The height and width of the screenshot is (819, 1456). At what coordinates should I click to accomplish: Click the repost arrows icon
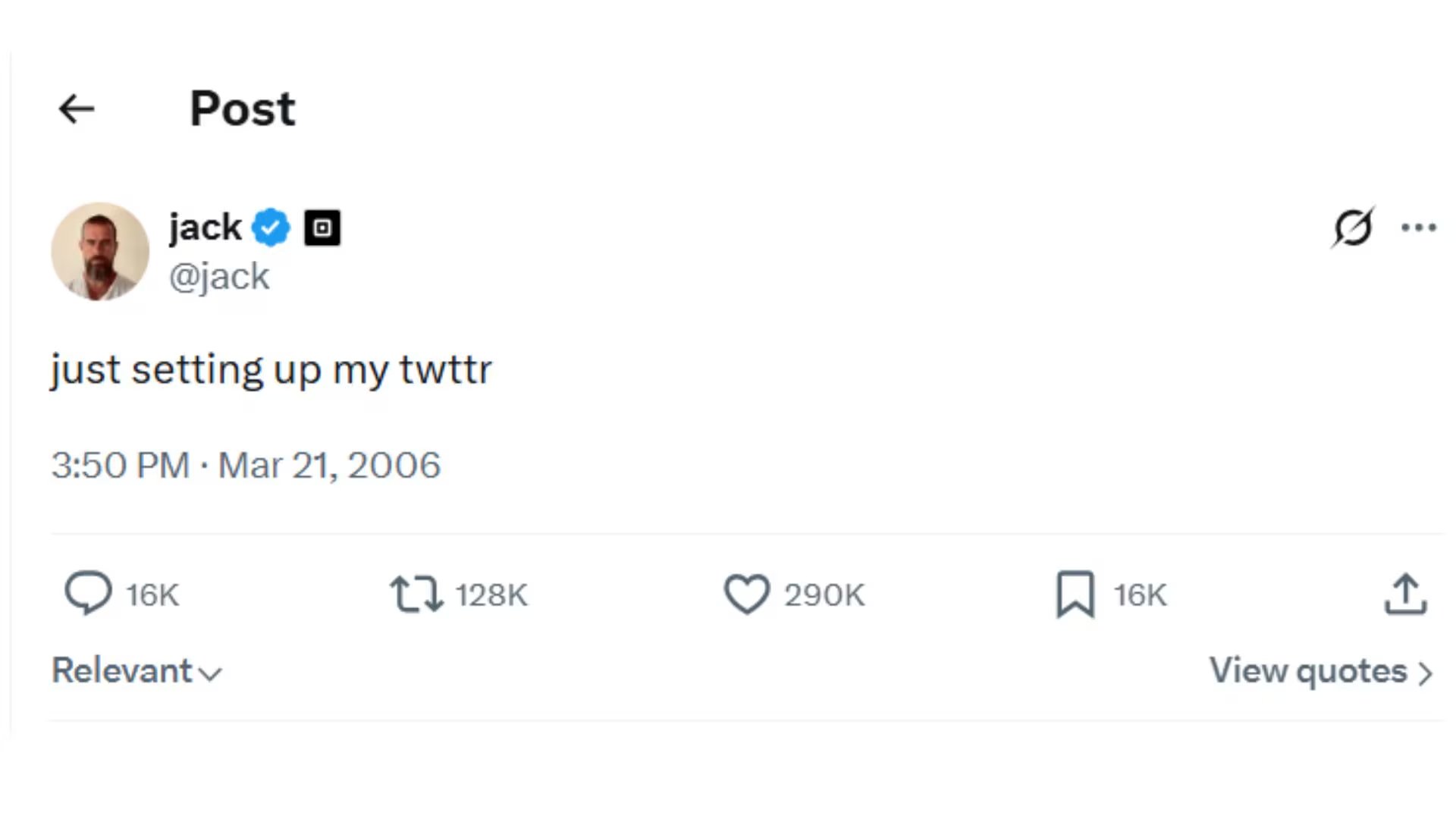pyautogui.click(x=416, y=594)
